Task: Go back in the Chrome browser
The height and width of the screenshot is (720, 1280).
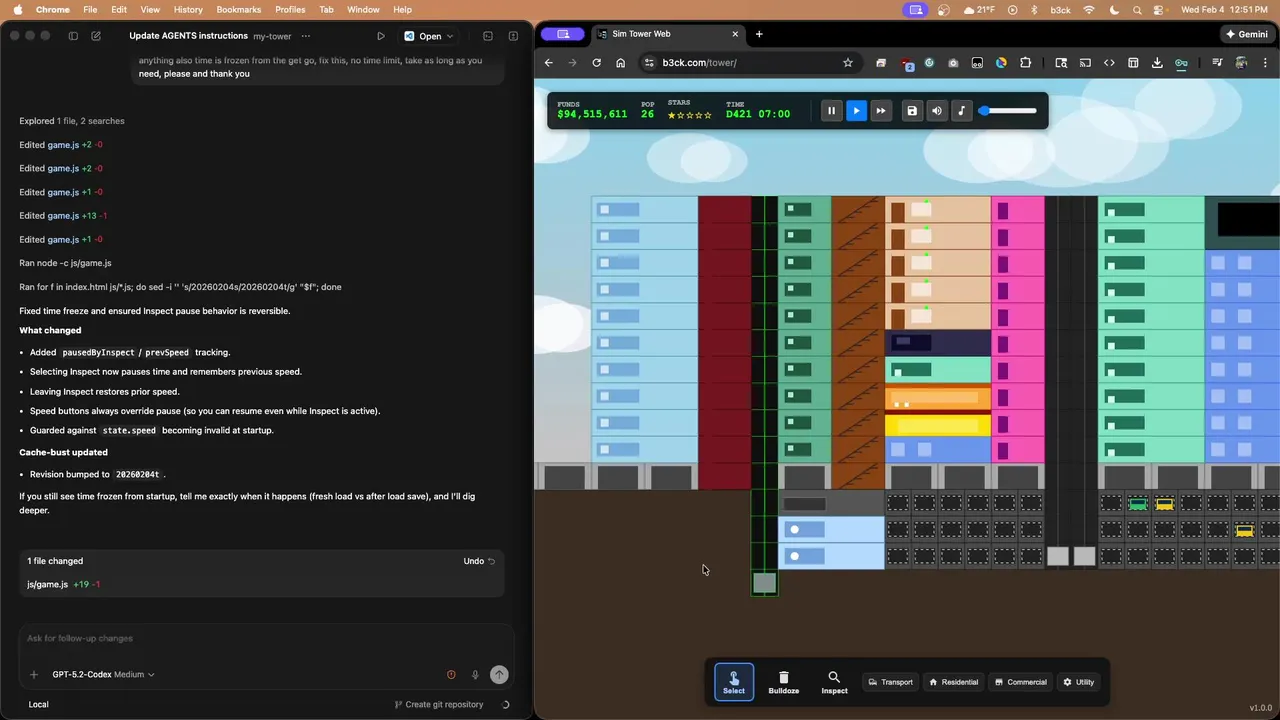Action: pyautogui.click(x=548, y=62)
